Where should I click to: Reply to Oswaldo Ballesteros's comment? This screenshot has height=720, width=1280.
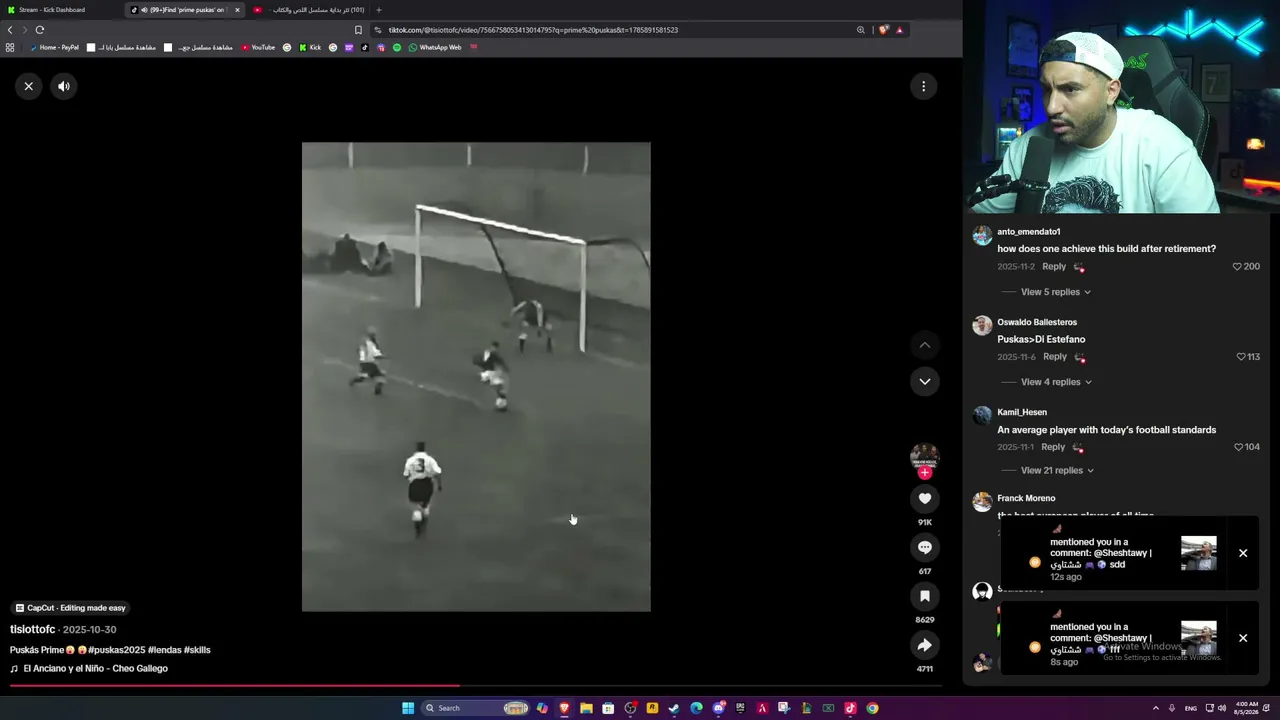coord(1055,357)
